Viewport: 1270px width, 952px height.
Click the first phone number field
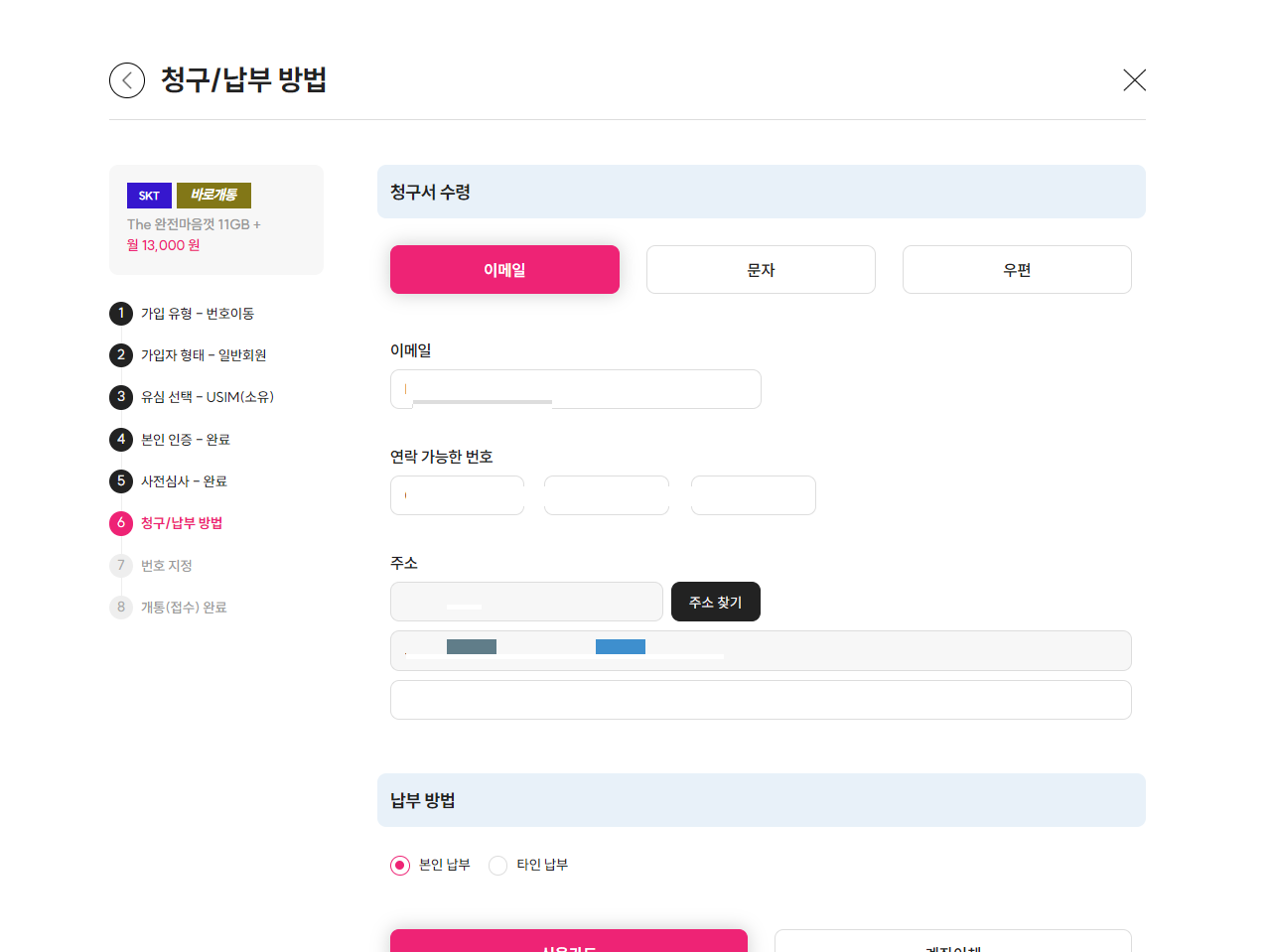click(x=457, y=495)
